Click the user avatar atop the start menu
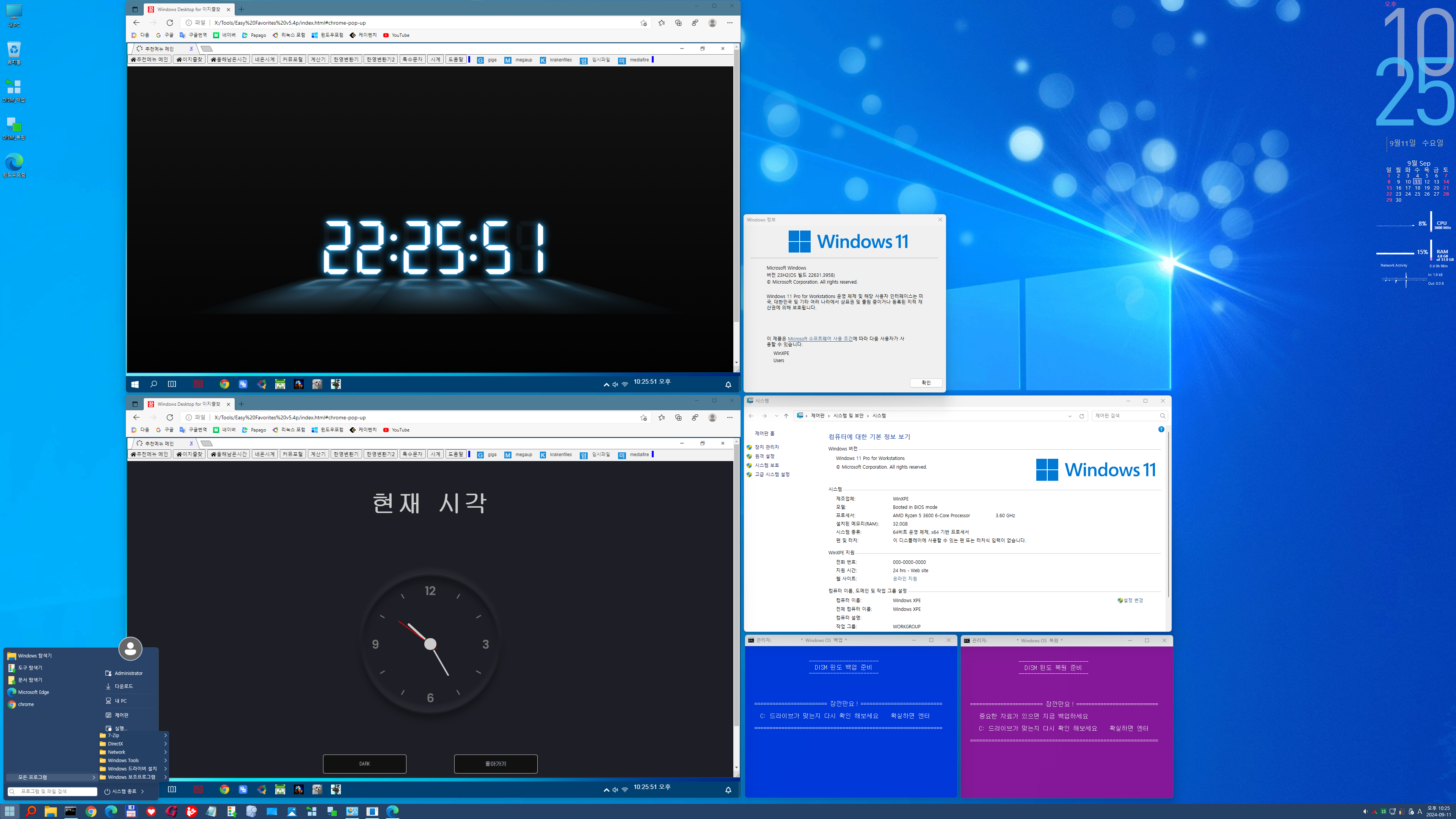The image size is (1456, 819). pyautogui.click(x=130, y=648)
